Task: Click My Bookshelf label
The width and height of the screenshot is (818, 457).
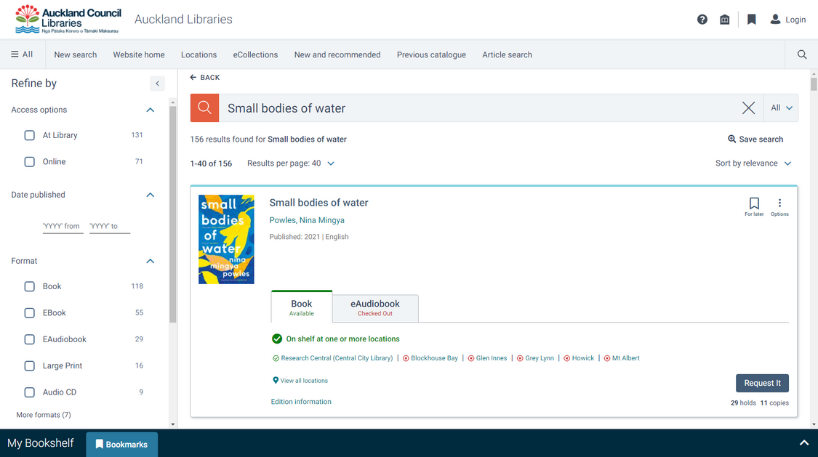Action: [x=41, y=443]
